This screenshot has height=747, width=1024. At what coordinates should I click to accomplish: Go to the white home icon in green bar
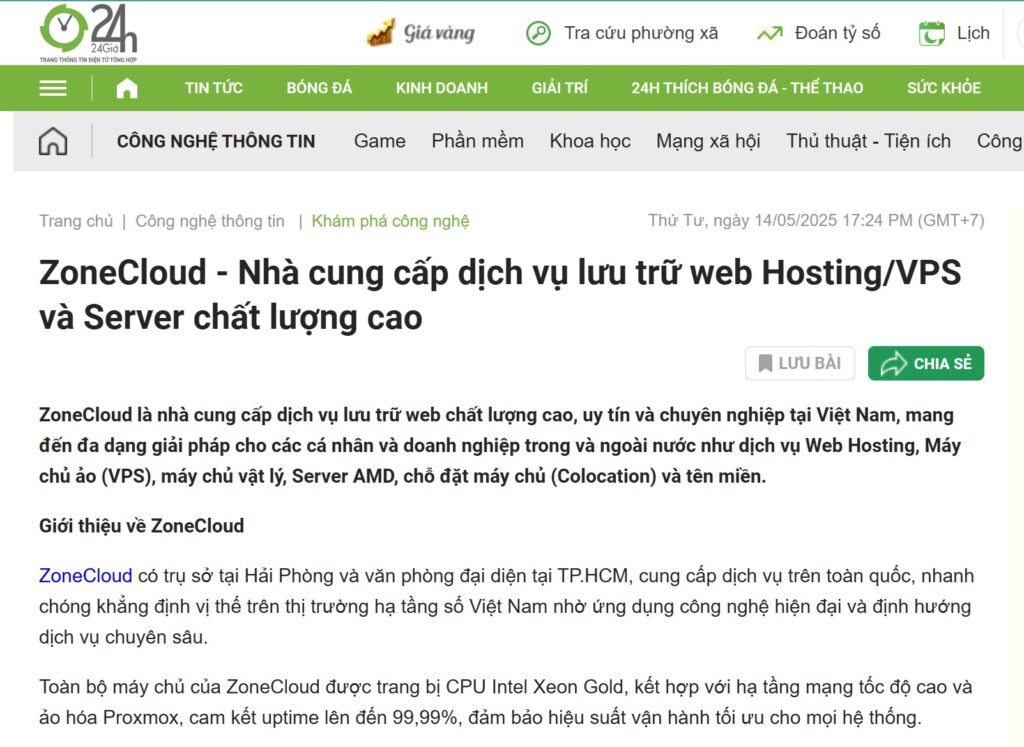coord(127,88)
